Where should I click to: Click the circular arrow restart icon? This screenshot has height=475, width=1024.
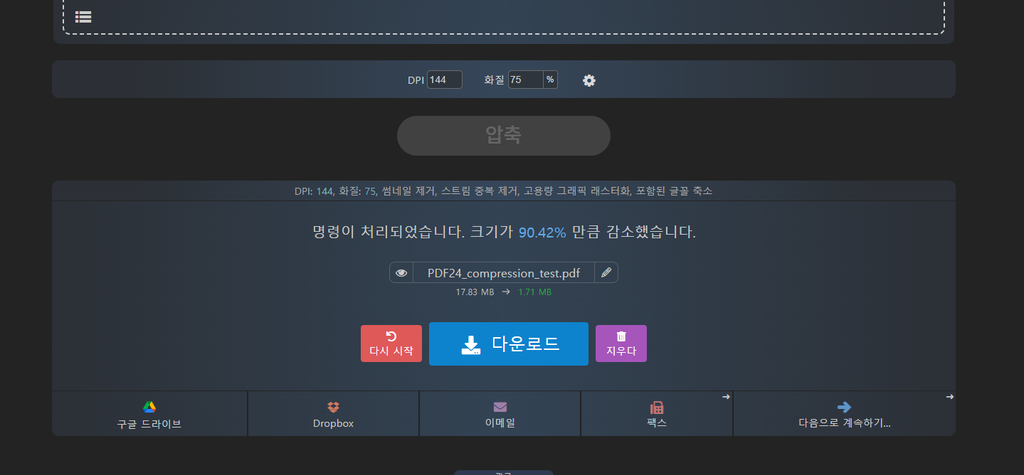391,336
